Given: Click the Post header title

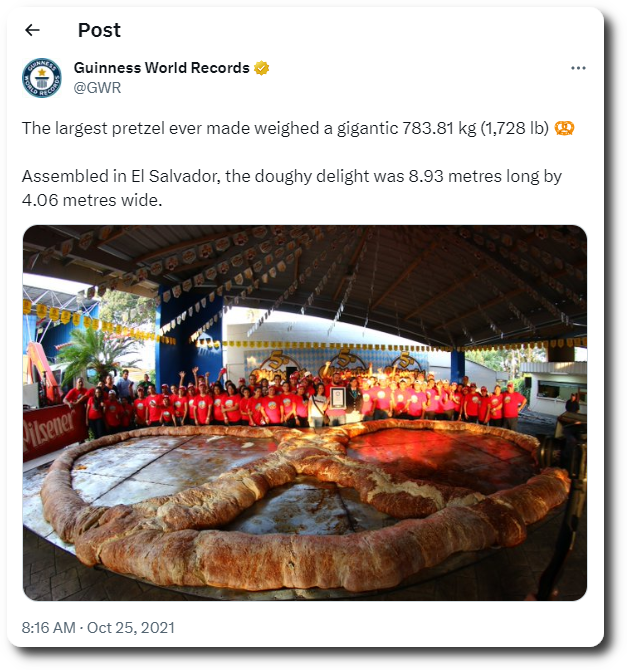Looking at the screenshot, I should pyautogui.click(x=99, y=30).
